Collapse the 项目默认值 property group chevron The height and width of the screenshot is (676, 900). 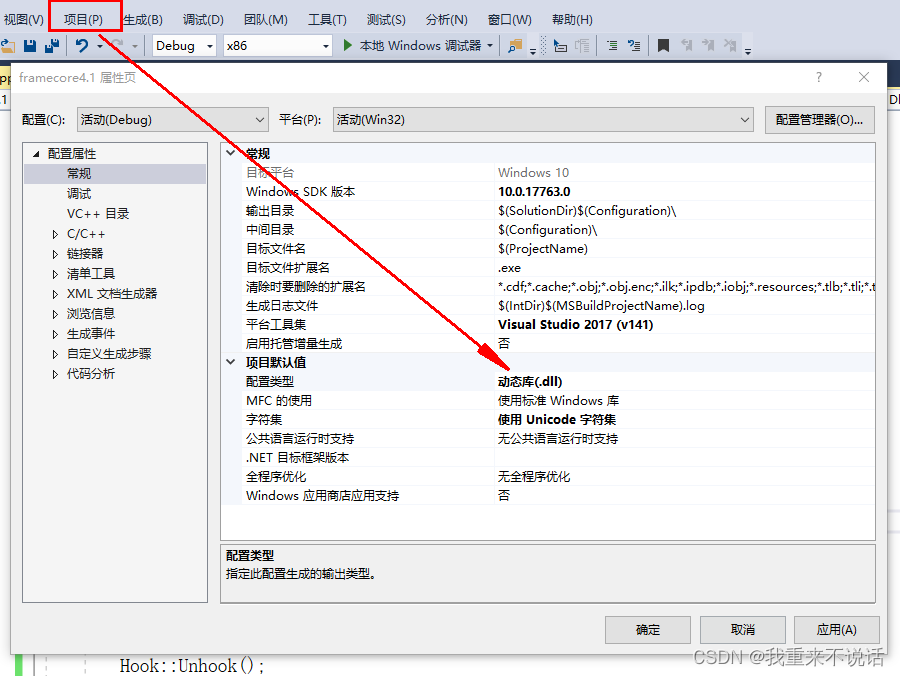click(x=231, y=362)
